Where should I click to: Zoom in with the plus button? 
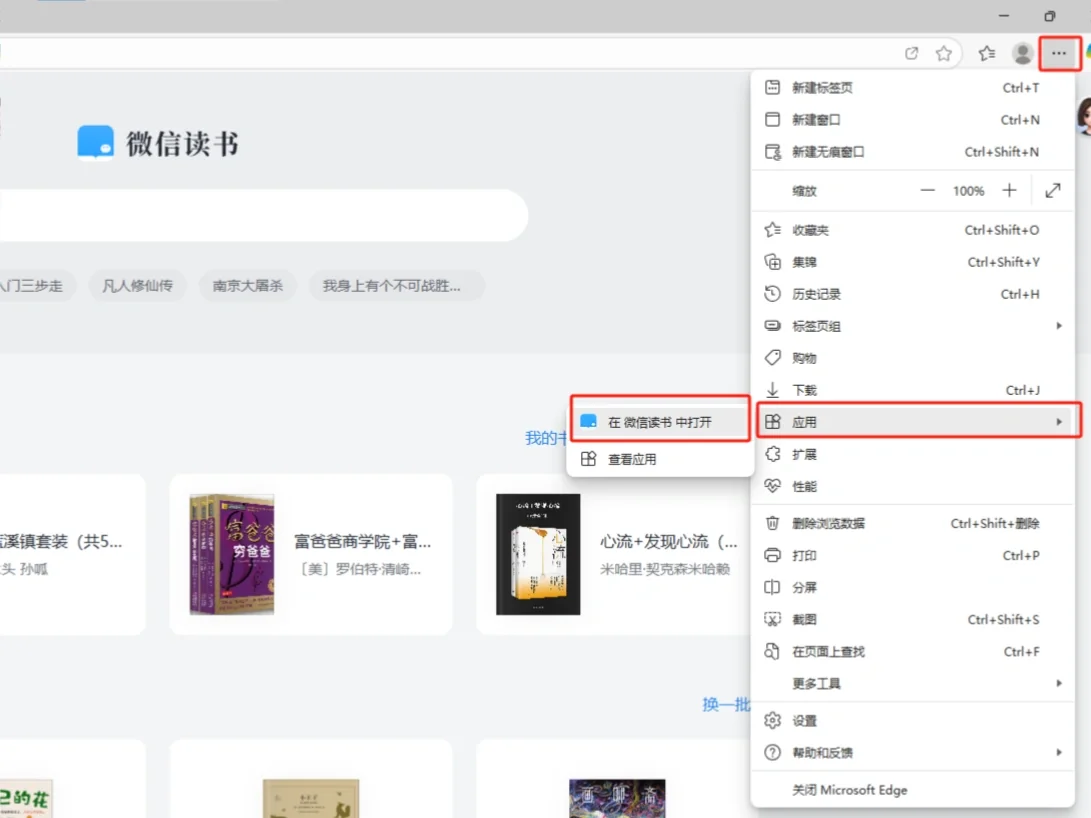point(1009,191)
